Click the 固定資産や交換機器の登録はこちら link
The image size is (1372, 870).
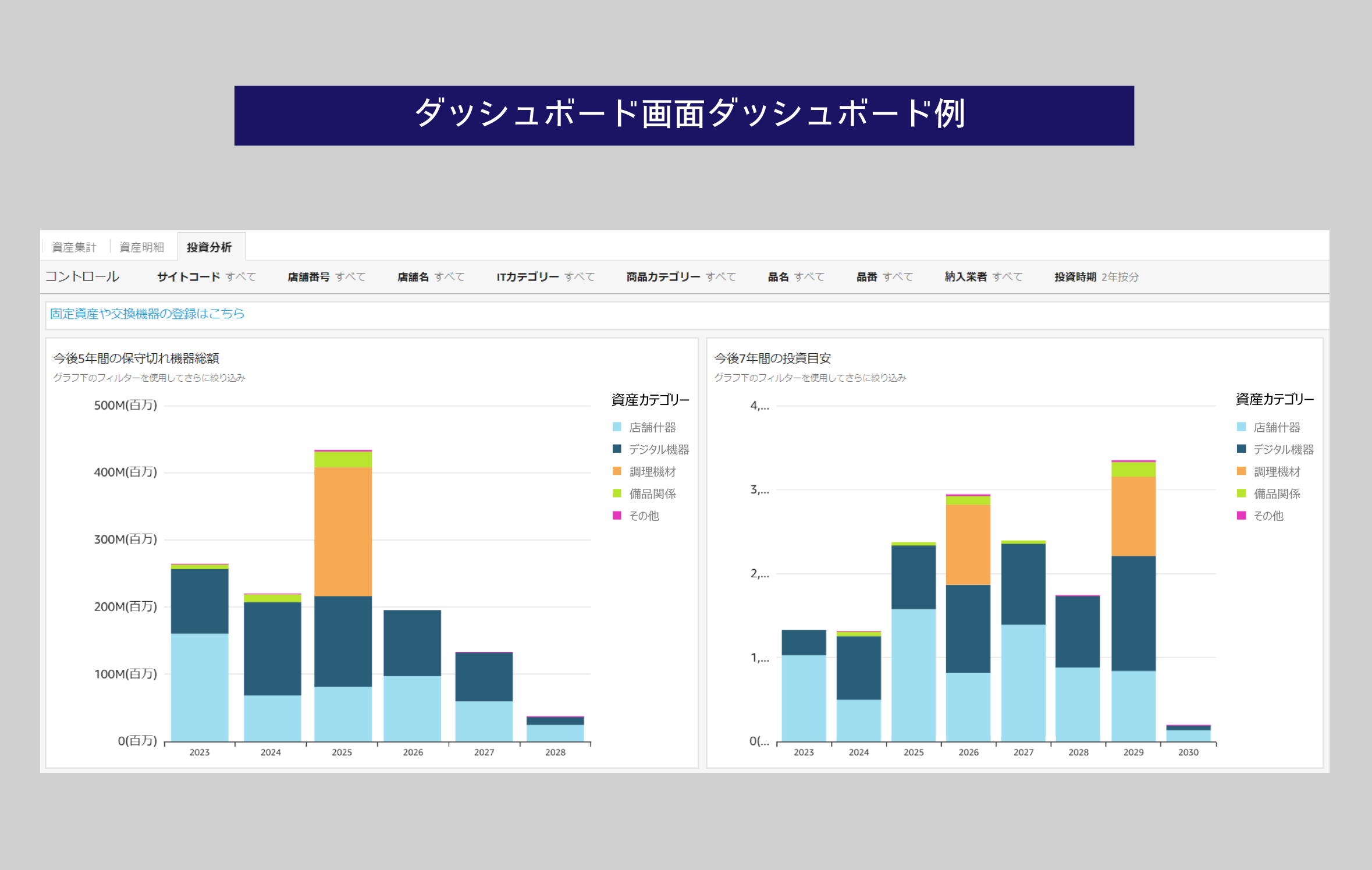[x=147, y=314]
